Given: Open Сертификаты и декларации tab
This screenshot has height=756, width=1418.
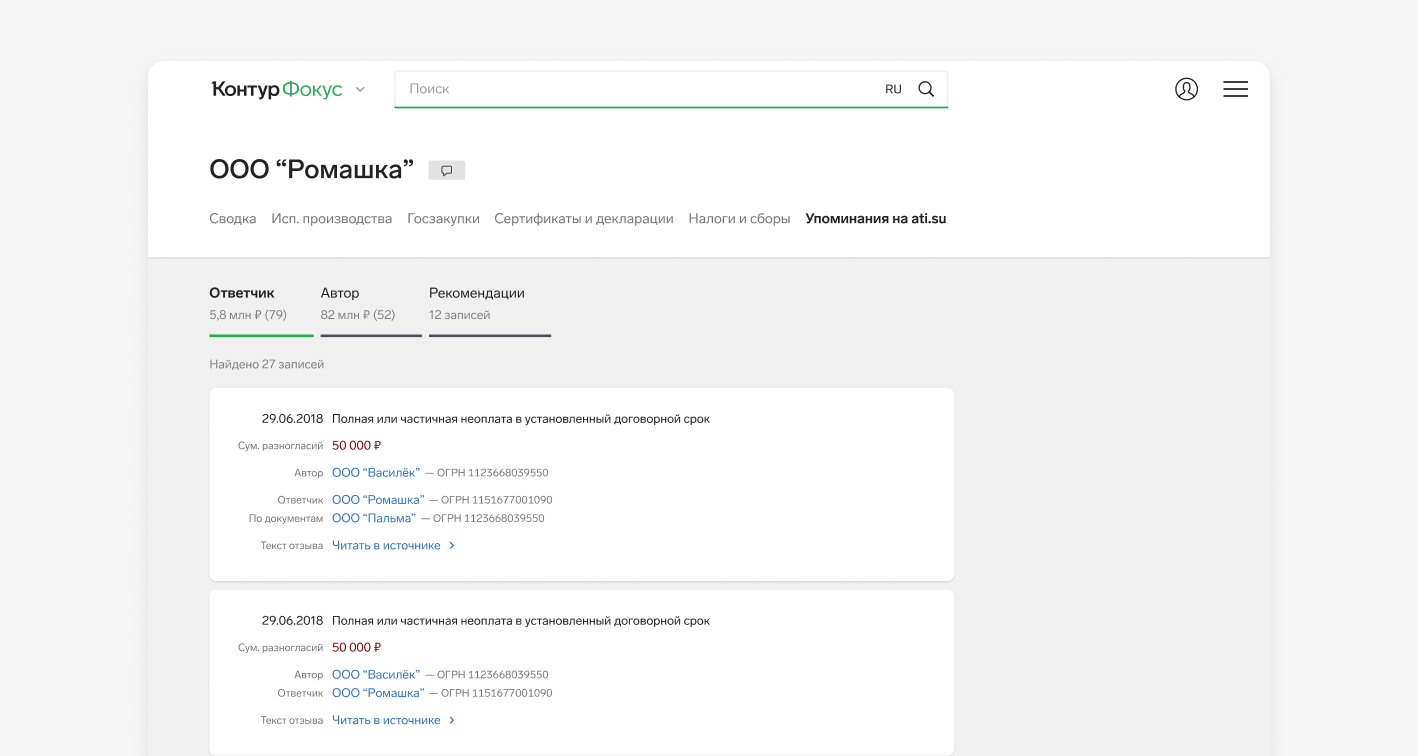Looking at the screenshot, I should [584, 218].
